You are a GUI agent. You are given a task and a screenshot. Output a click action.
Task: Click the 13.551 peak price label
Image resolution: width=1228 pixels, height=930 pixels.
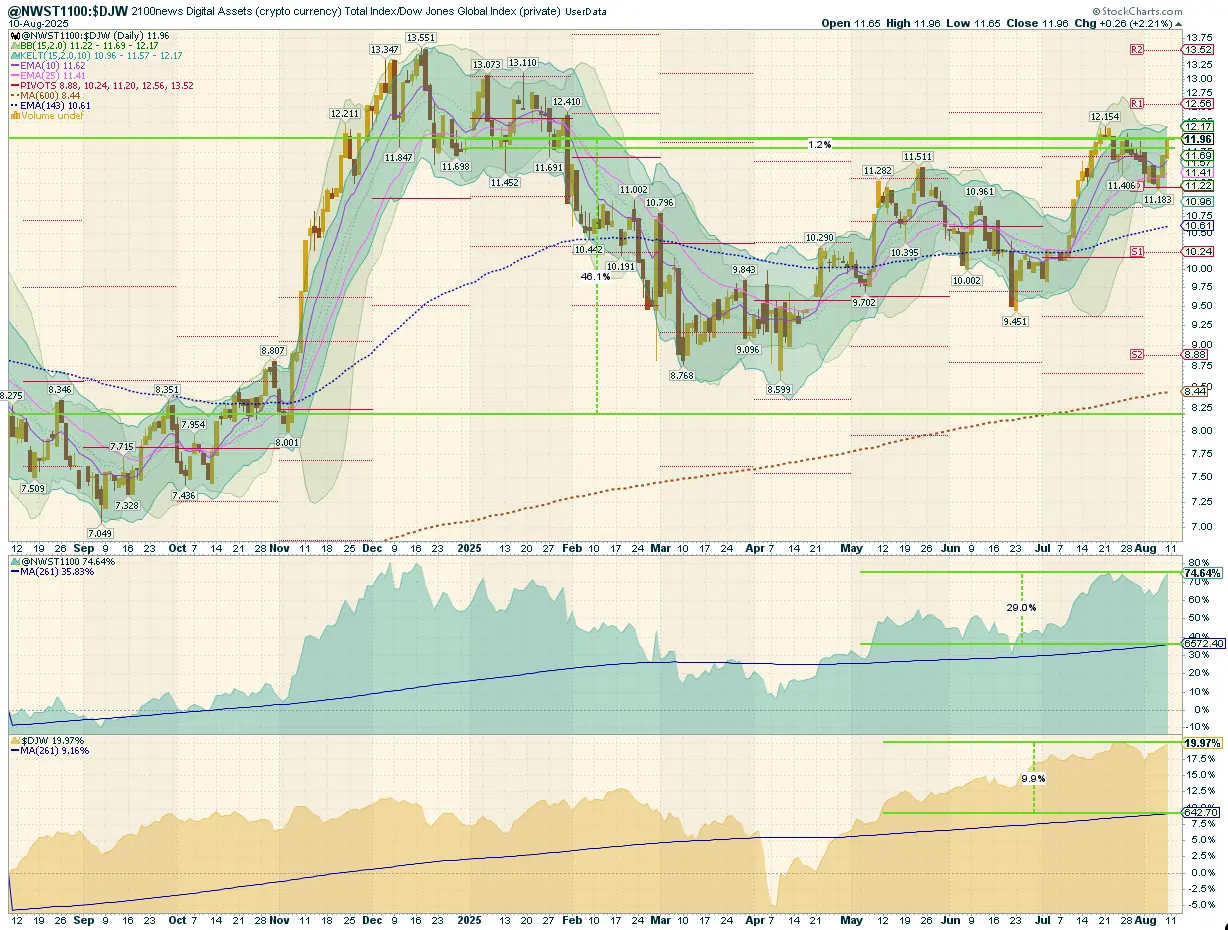point(420,38)
